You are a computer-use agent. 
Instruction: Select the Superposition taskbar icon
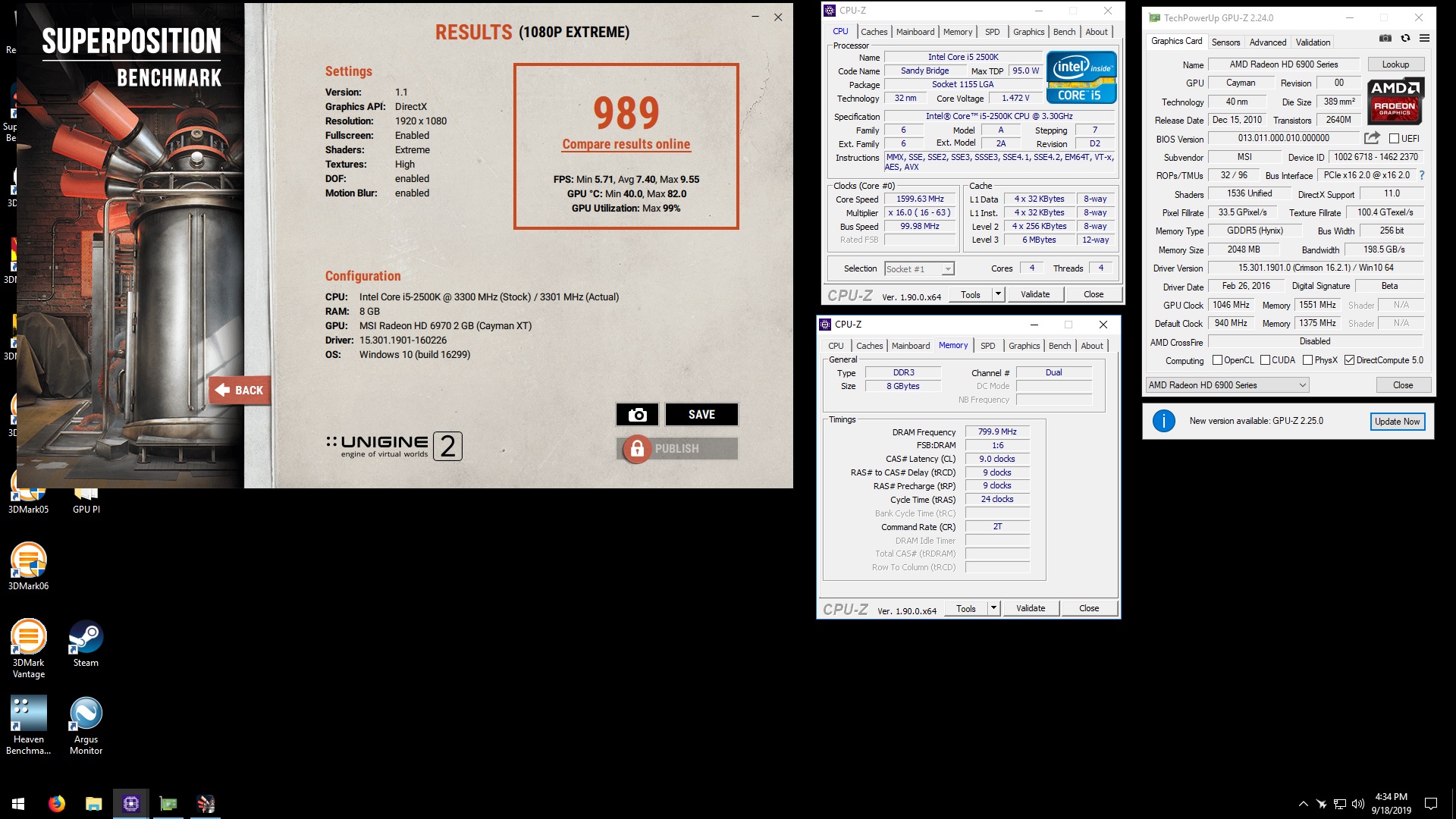pos(206,804)
